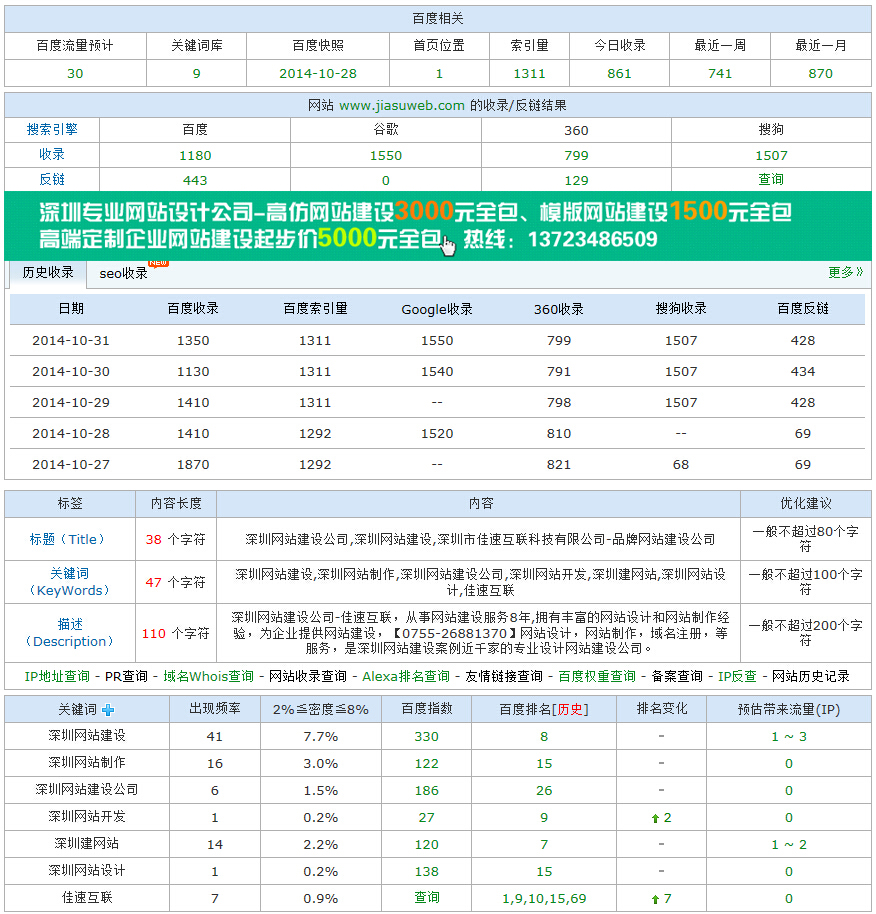Open the PR查询 link
The image size is (876, 914).
click(x=126, y=677)
